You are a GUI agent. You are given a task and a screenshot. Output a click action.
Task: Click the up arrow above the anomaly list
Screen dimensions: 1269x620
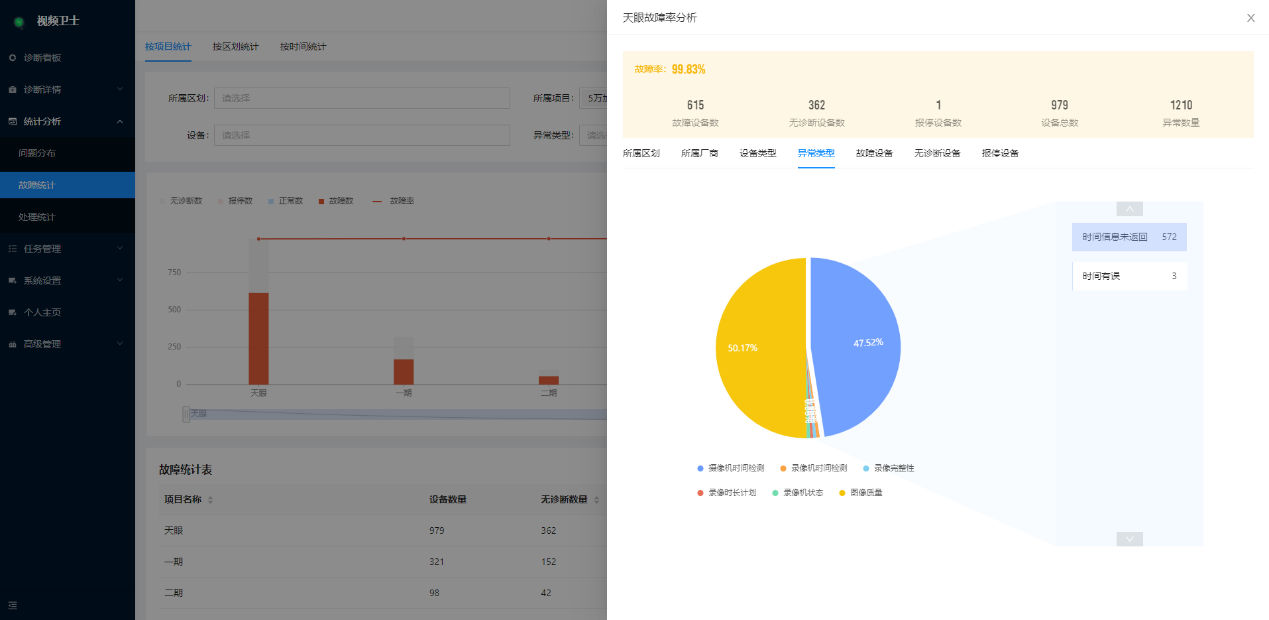1129,208
